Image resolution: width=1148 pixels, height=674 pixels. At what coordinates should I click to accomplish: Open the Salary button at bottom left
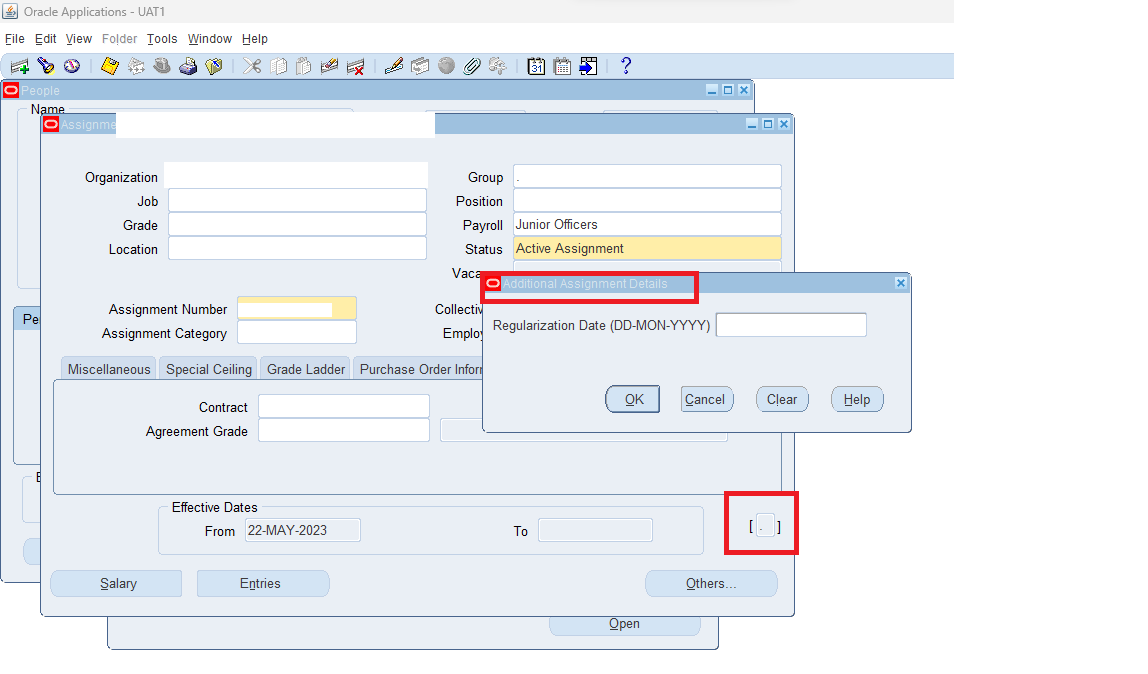tap(116, 583)
